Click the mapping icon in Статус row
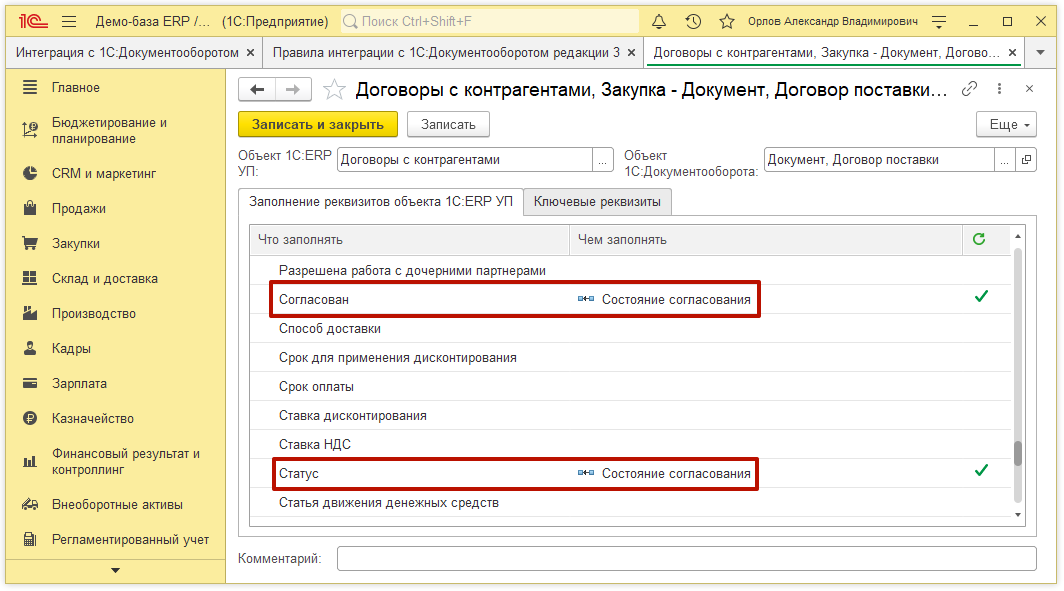The image size is (1064, 591). tap(586, 473)
